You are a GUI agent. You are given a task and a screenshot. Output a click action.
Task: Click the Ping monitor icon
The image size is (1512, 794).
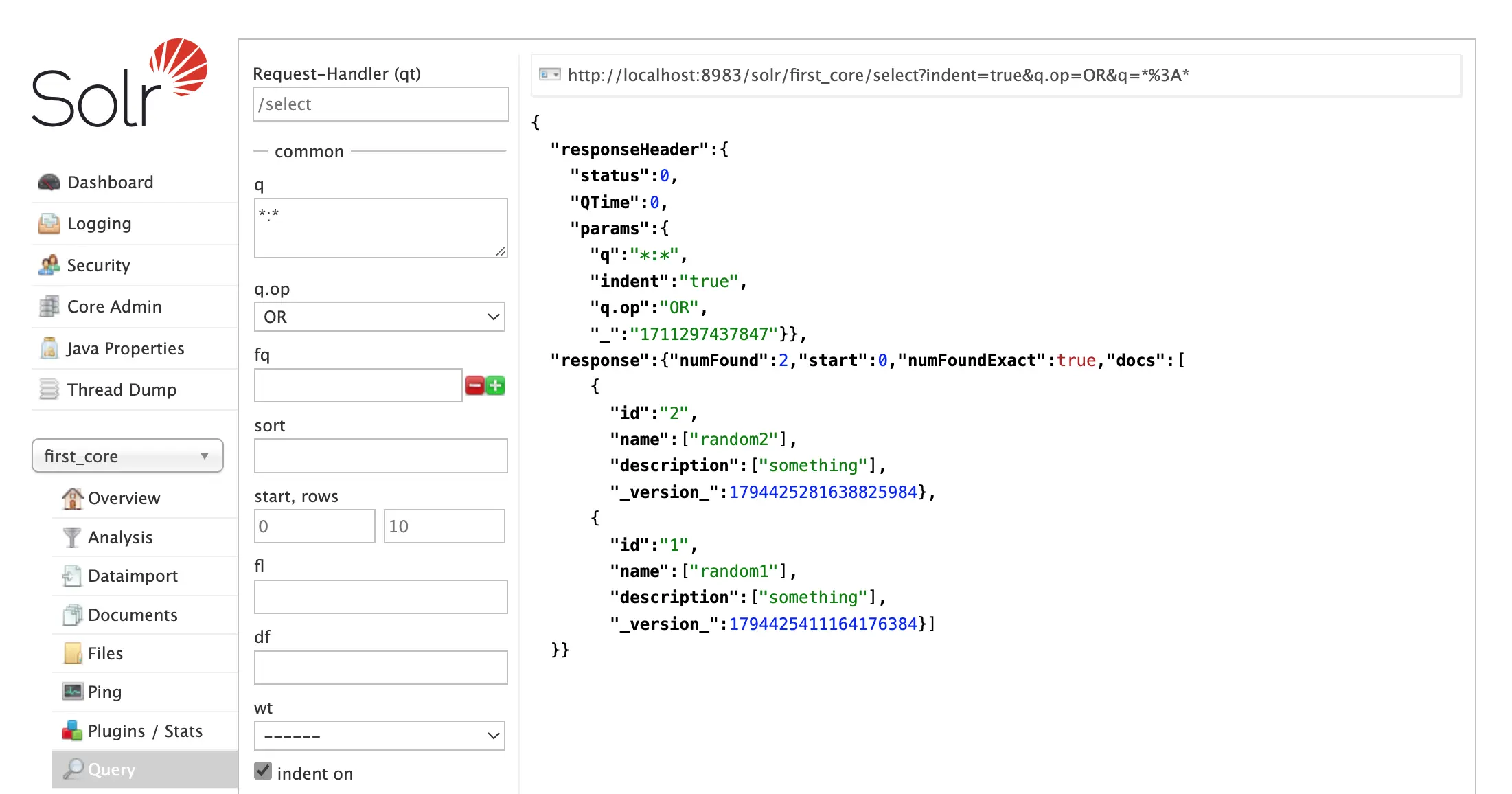[72, 692]
